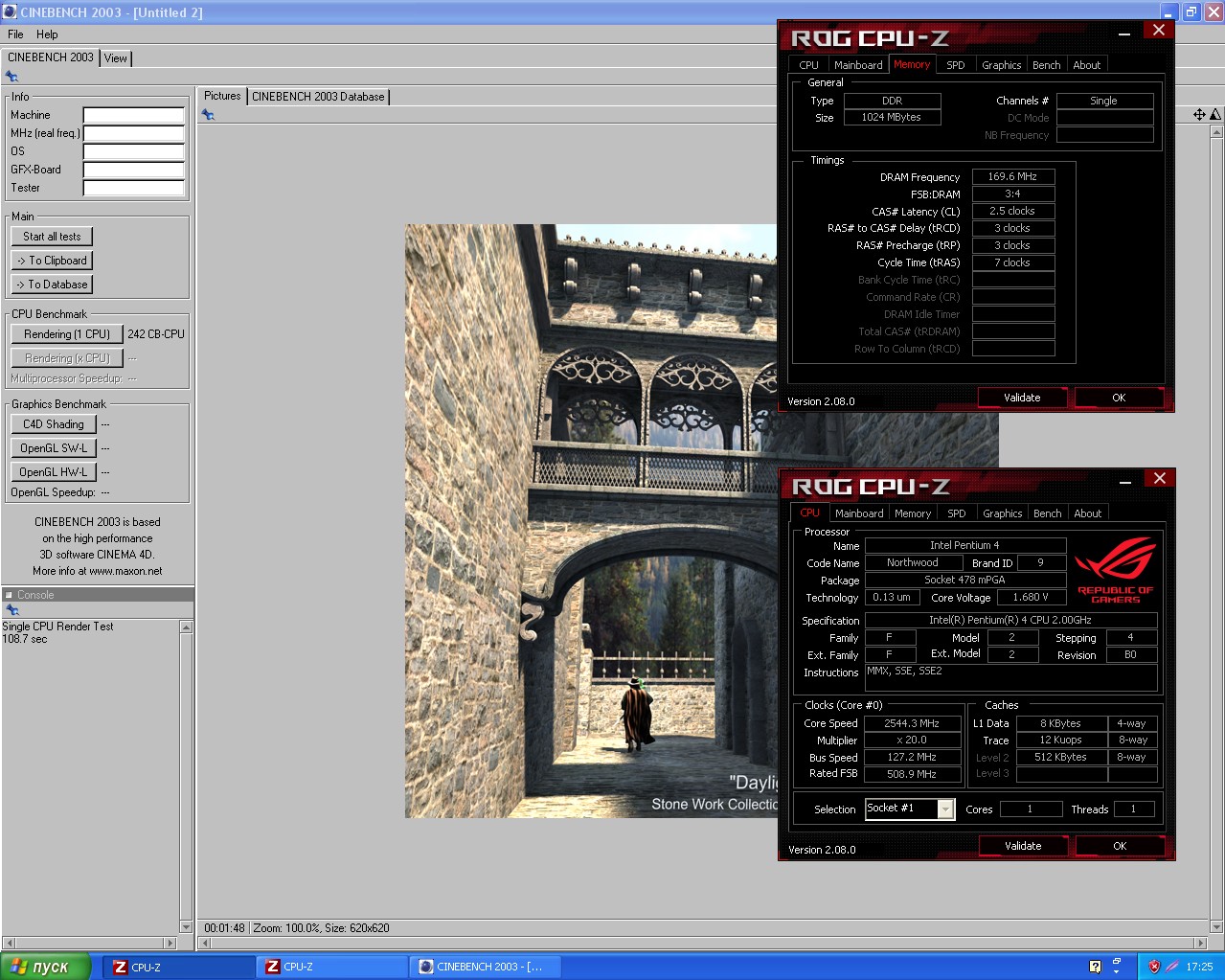This screenshot has height=980, width=1225.
Task: Open Graphics tab in upper CPU-Z window
Action: coord(1001,65)
